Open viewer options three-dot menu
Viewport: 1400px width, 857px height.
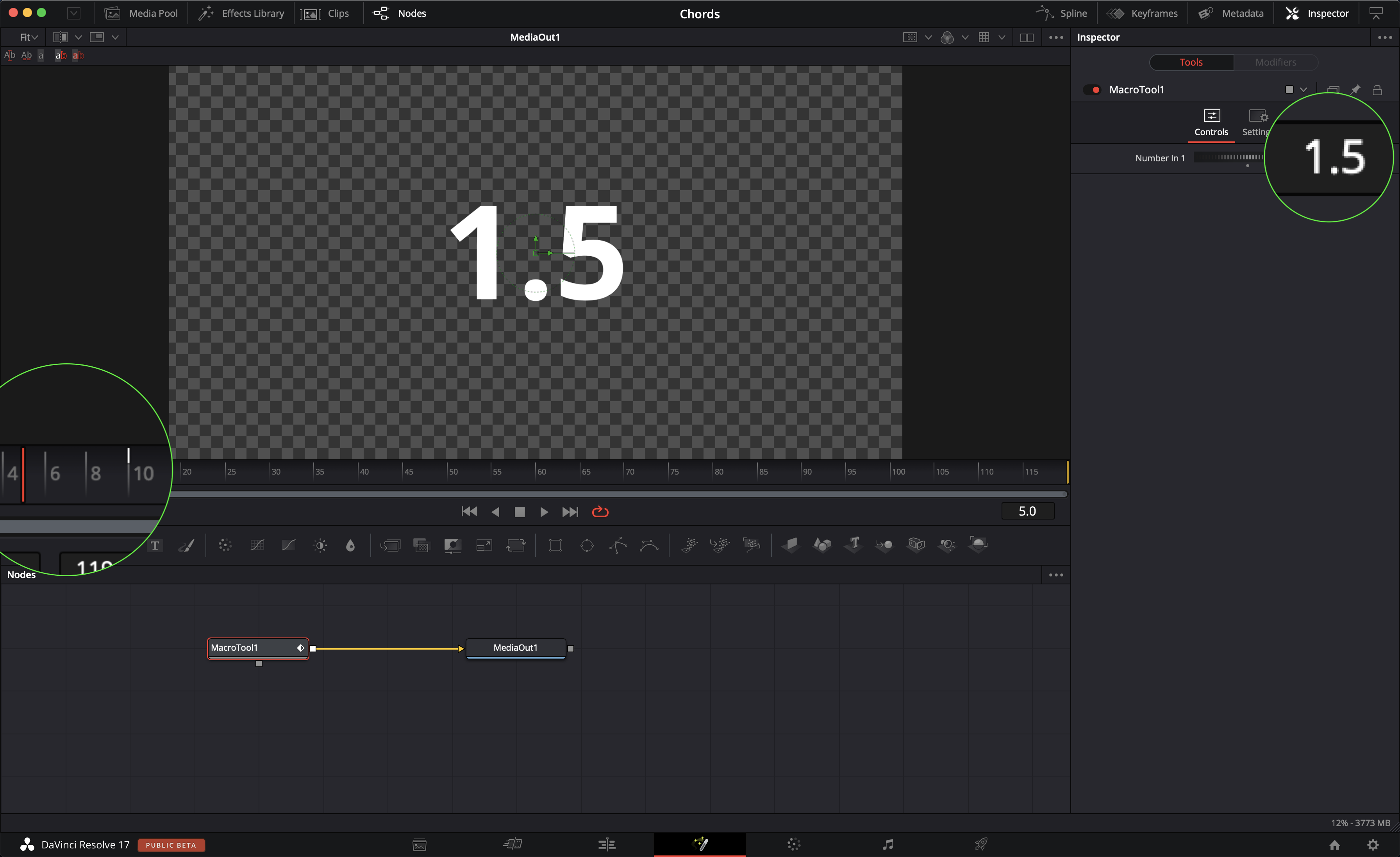[x=1056, y=37]
